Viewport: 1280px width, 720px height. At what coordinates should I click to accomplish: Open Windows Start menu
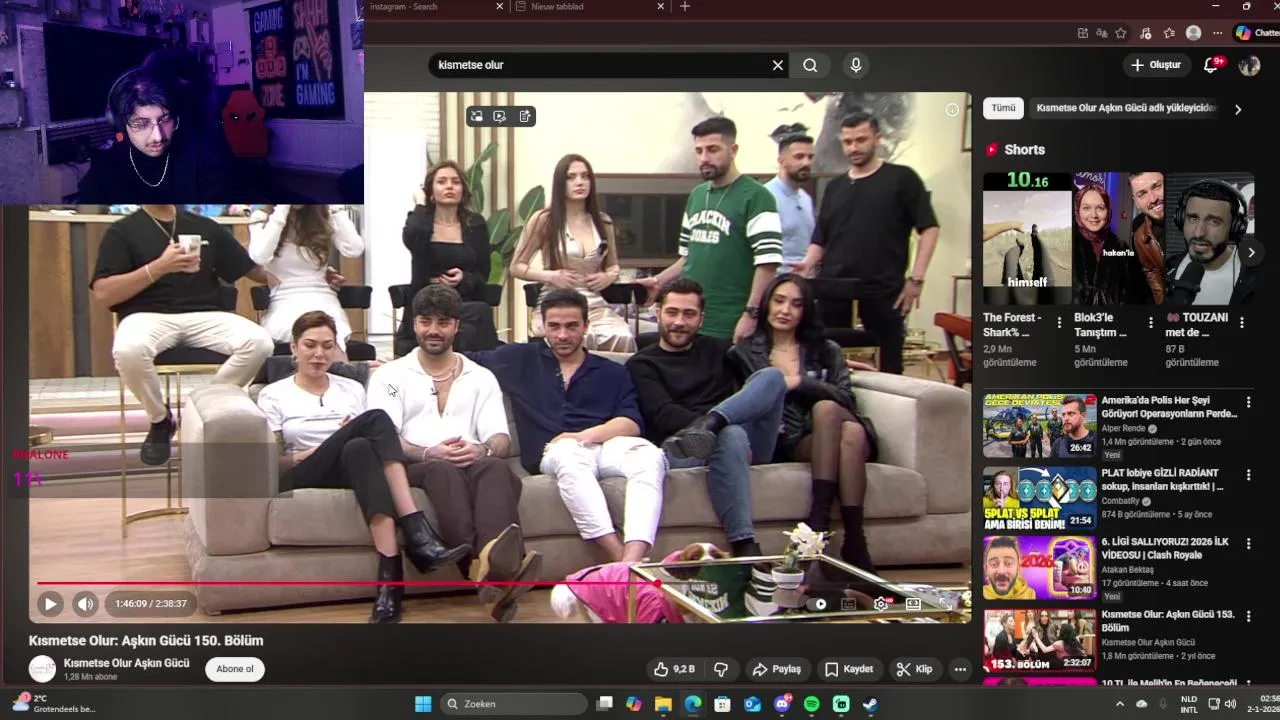click(423, 704)
